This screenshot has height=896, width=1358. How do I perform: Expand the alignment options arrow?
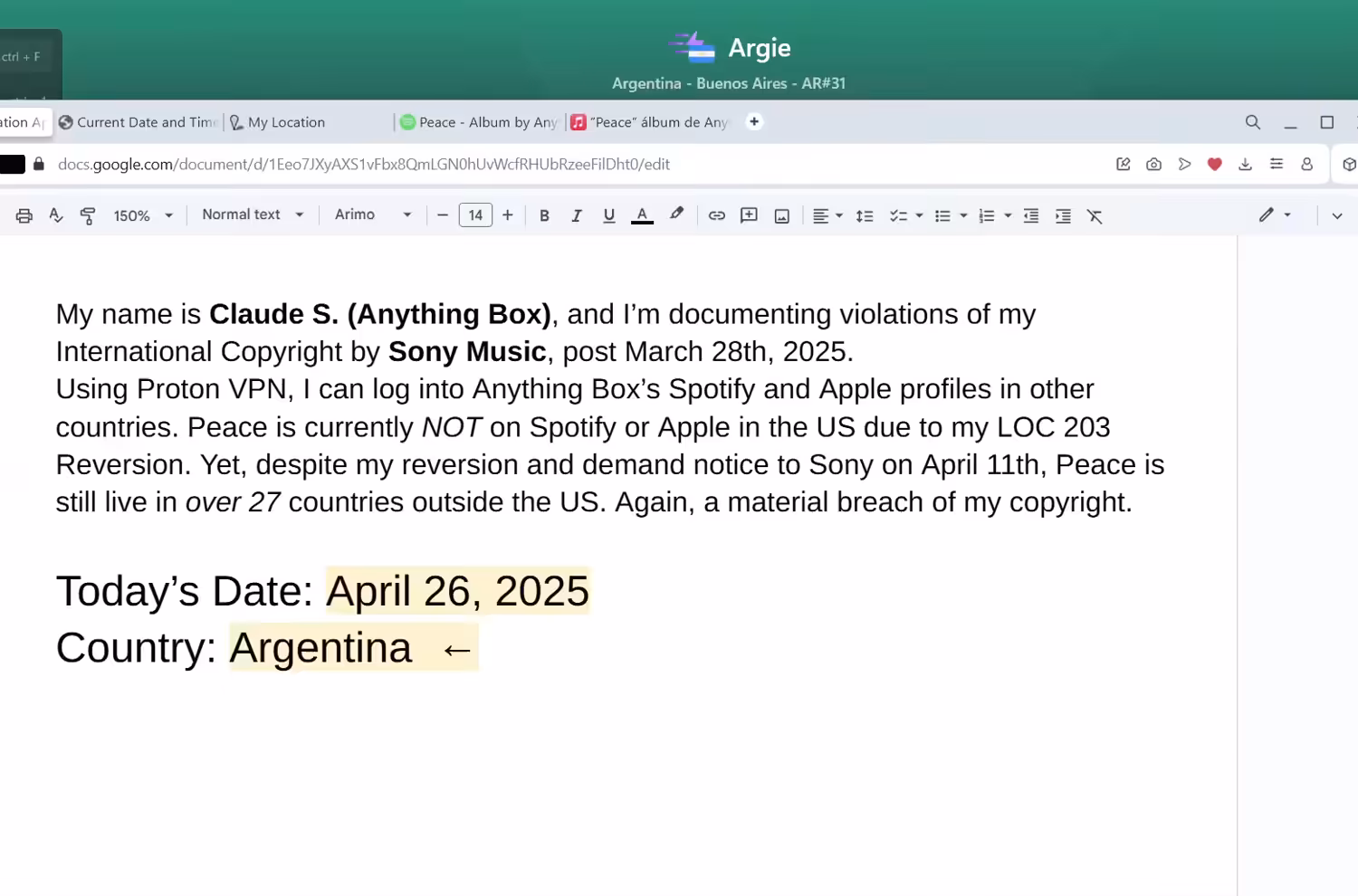pyautogui.click(x=839, y=215)
